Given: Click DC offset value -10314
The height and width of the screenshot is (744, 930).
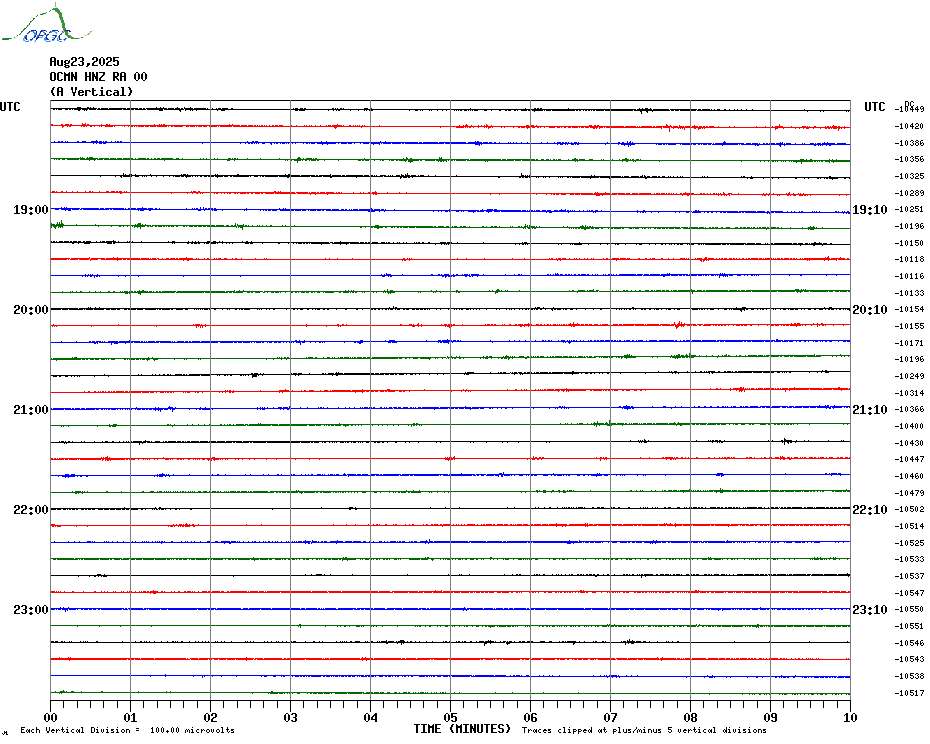Looking at the screenshot, I should point(910,393).
